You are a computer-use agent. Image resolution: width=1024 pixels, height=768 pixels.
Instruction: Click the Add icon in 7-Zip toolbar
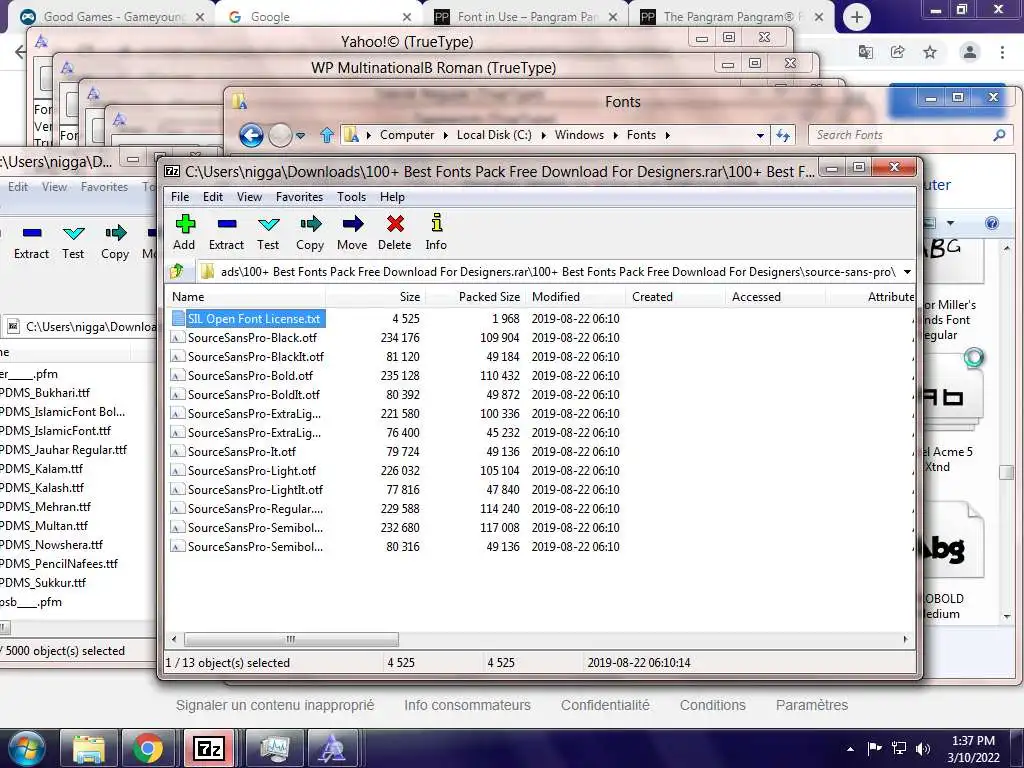coord(185,224)
